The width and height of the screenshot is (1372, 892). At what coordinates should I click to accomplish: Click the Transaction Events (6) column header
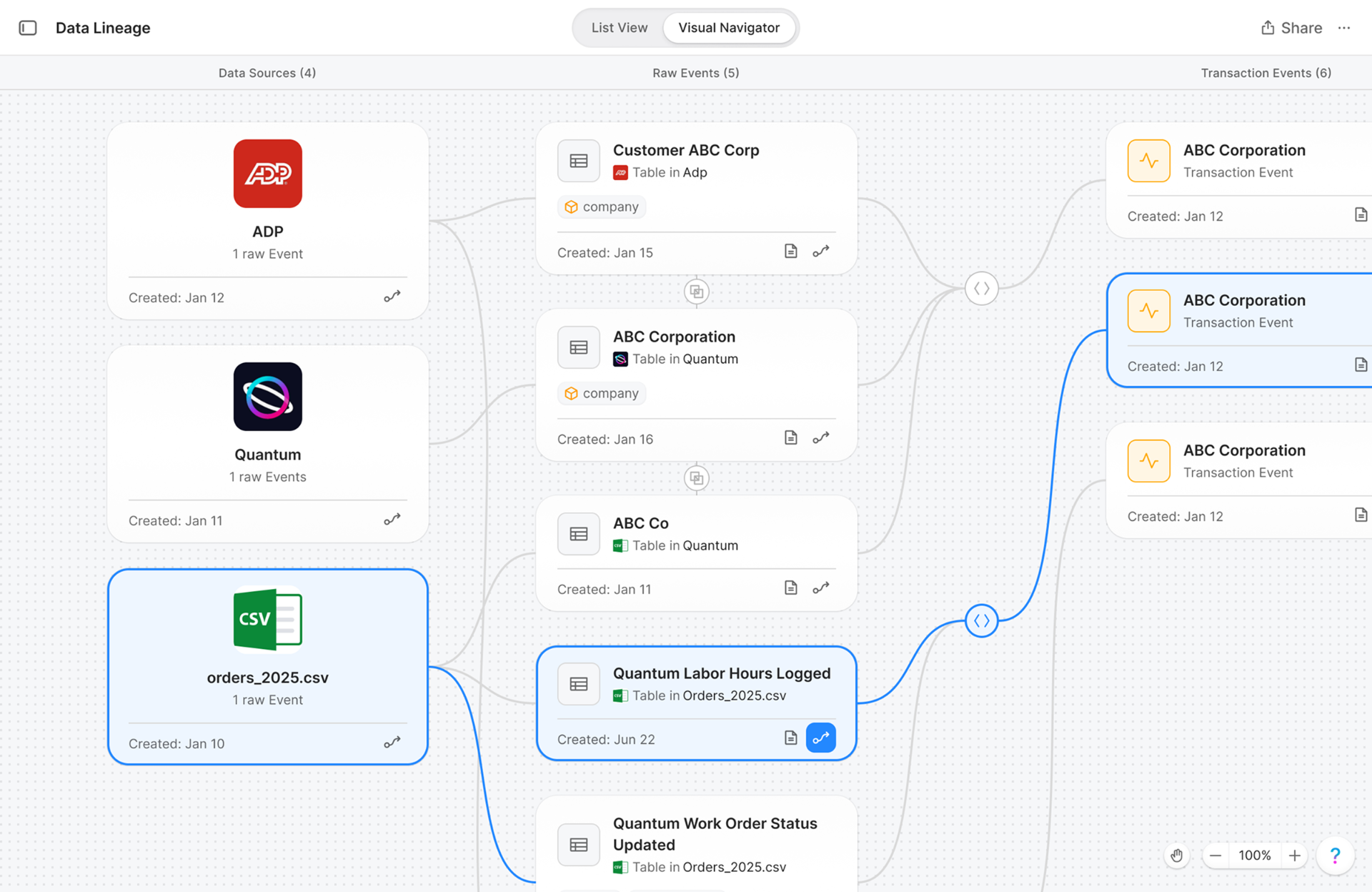coord(1266,73)
